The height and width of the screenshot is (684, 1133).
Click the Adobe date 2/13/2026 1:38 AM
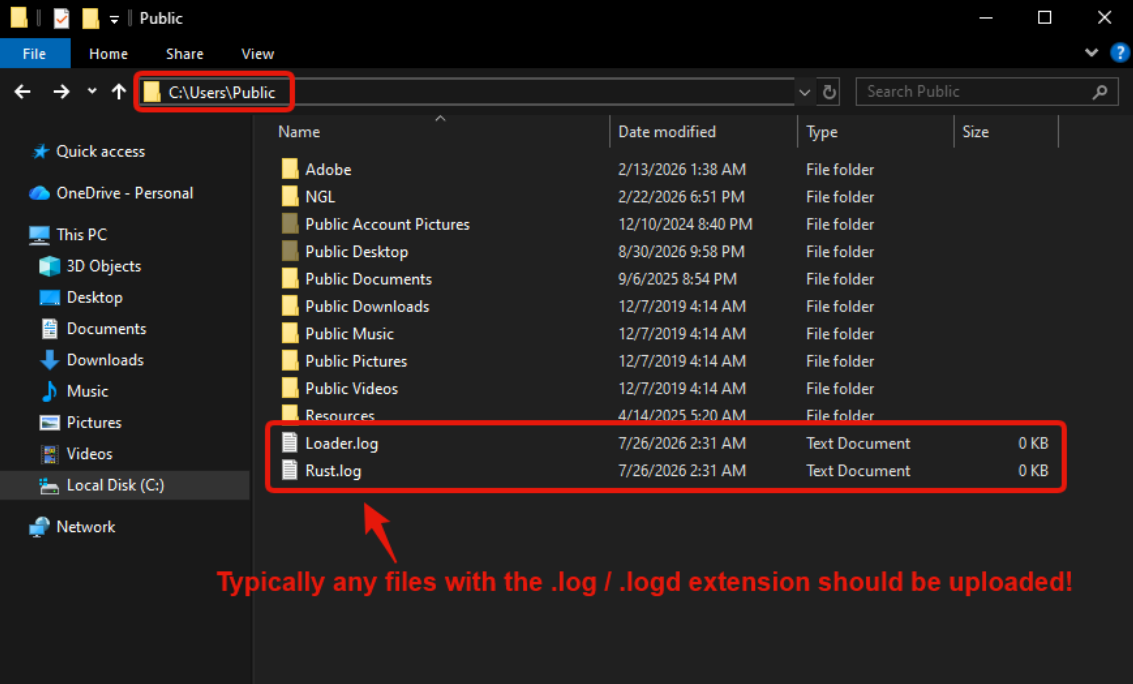pyautogui.click(x=682, y=169)
